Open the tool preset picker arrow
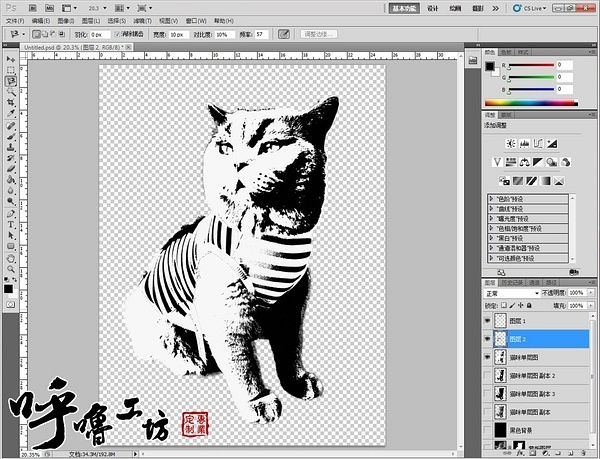The height and width of the screenshot is (459, 600). (24, 34)
